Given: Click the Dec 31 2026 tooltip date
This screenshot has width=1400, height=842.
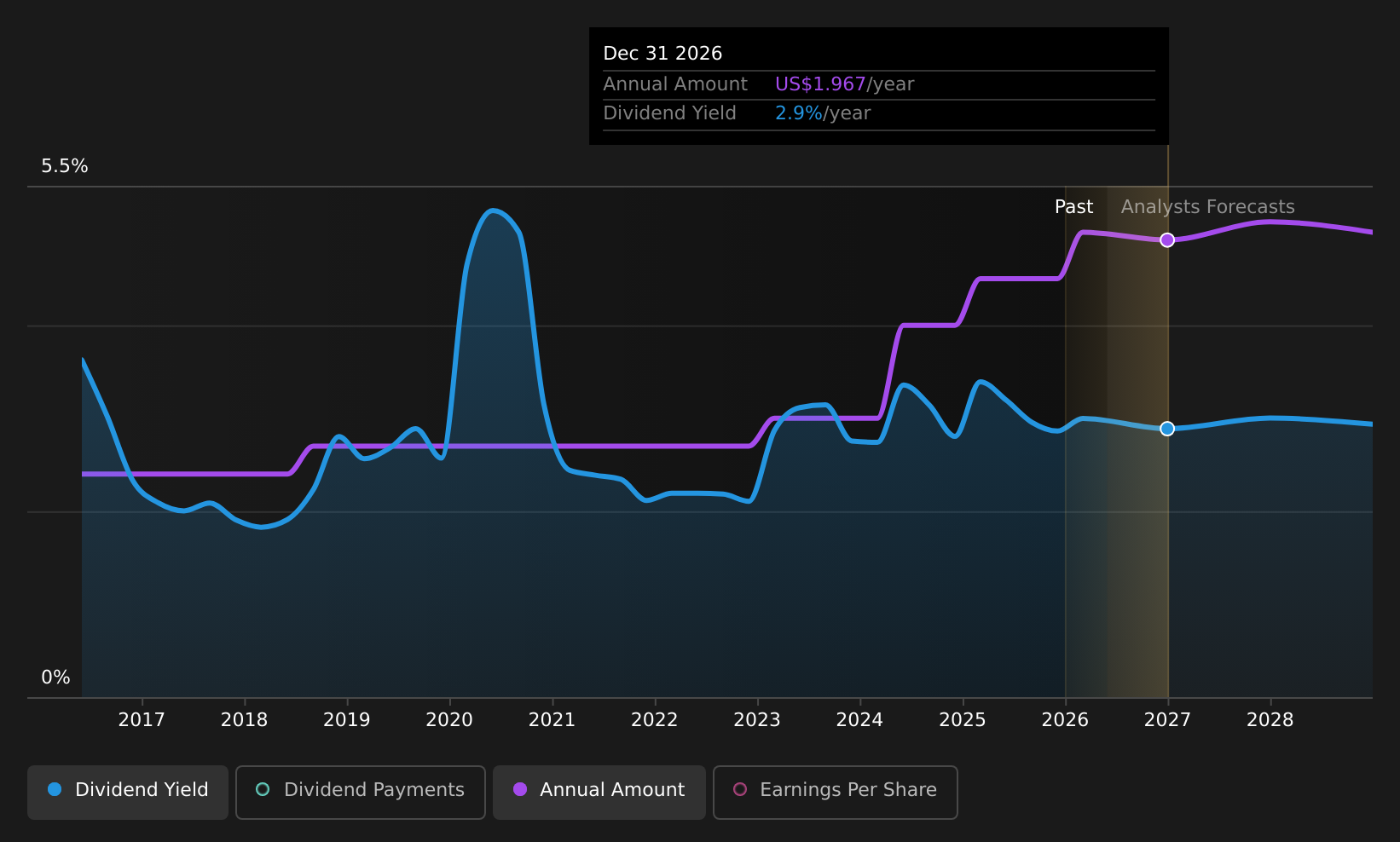Looking at the screenshot, I should click(662, 54).
